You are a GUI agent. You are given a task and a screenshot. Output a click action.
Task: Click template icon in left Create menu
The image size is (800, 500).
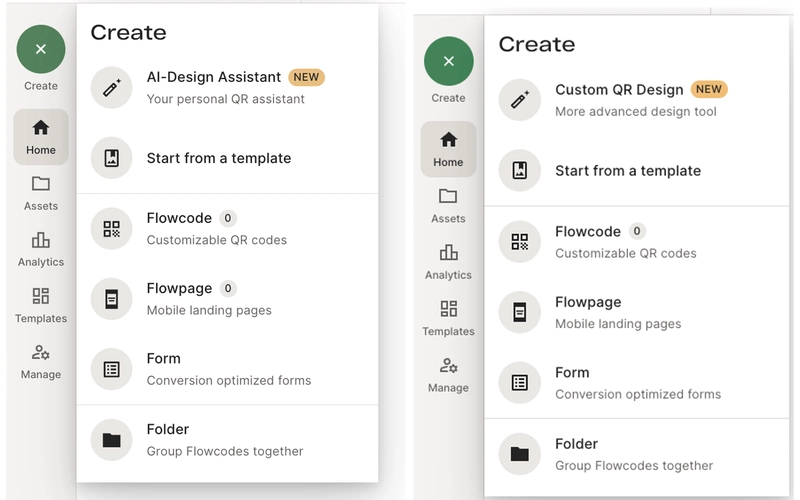pyautogui.click(x=112, y=158)
